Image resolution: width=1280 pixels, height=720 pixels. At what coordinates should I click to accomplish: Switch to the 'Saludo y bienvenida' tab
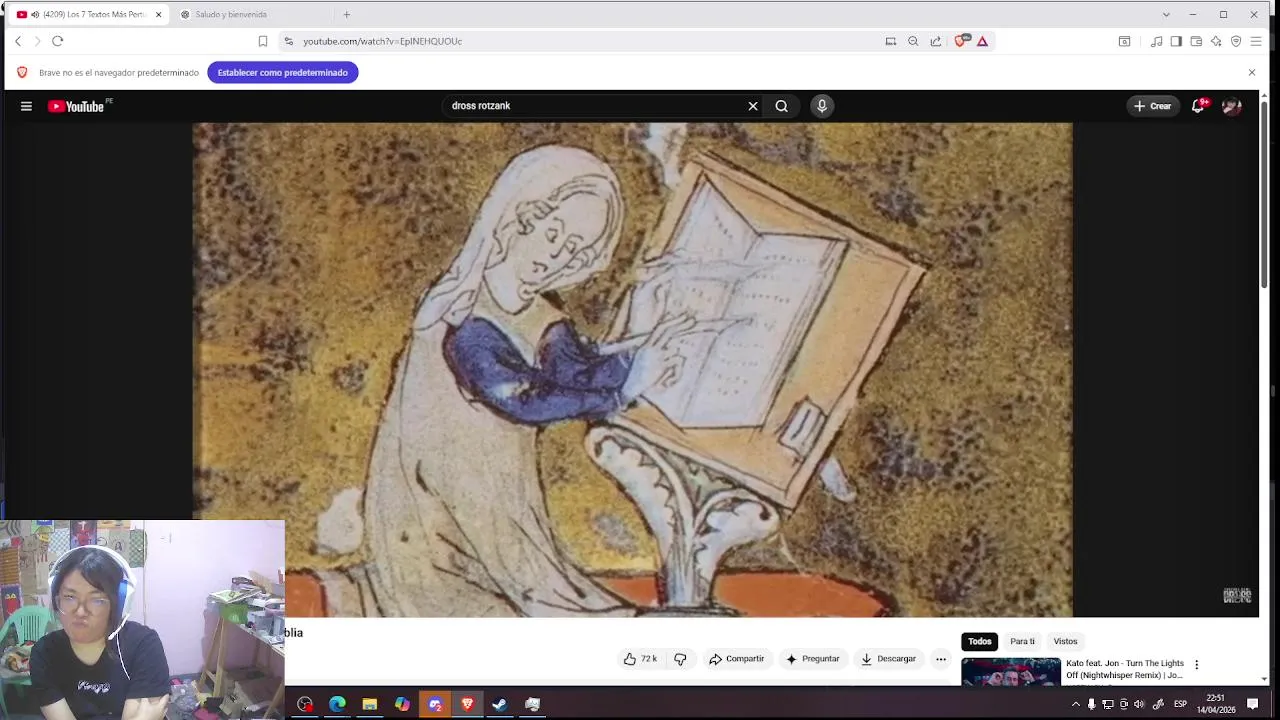[231, 14]
